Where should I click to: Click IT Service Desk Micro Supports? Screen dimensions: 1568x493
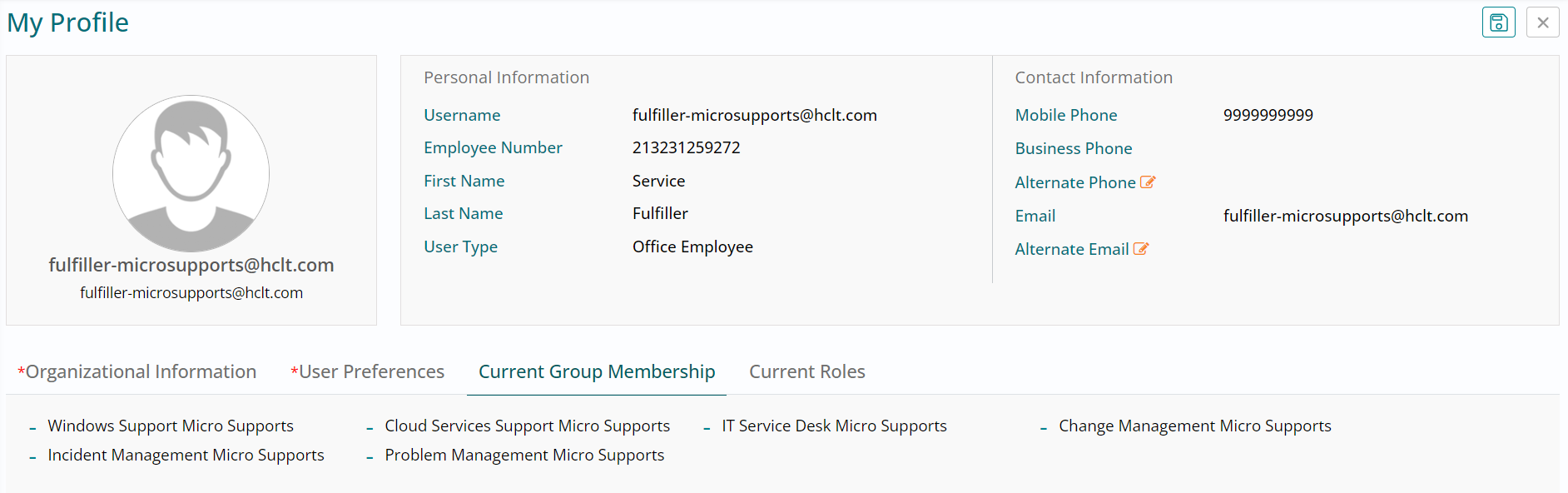point(834,426)
